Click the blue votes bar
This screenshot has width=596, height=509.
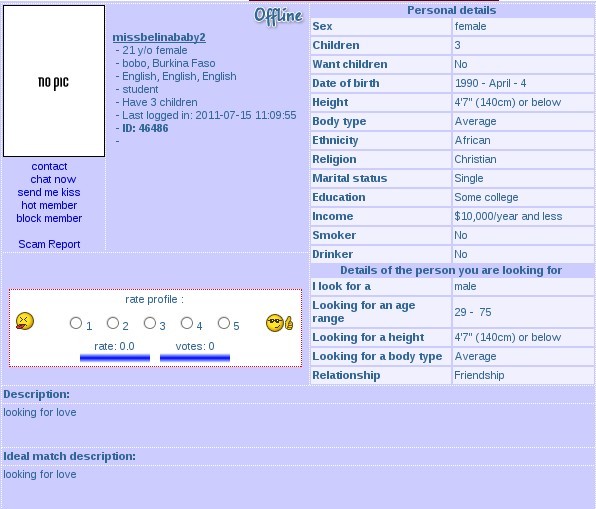pos(195,358)
